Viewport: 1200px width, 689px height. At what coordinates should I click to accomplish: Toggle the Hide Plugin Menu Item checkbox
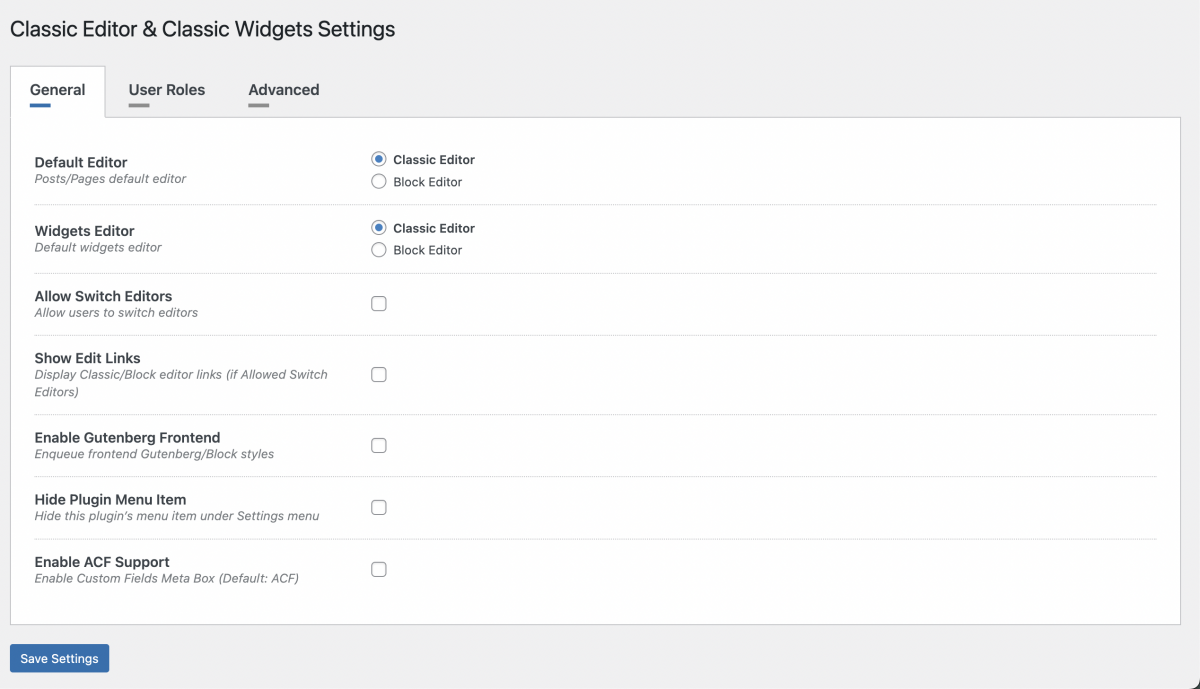379,508
